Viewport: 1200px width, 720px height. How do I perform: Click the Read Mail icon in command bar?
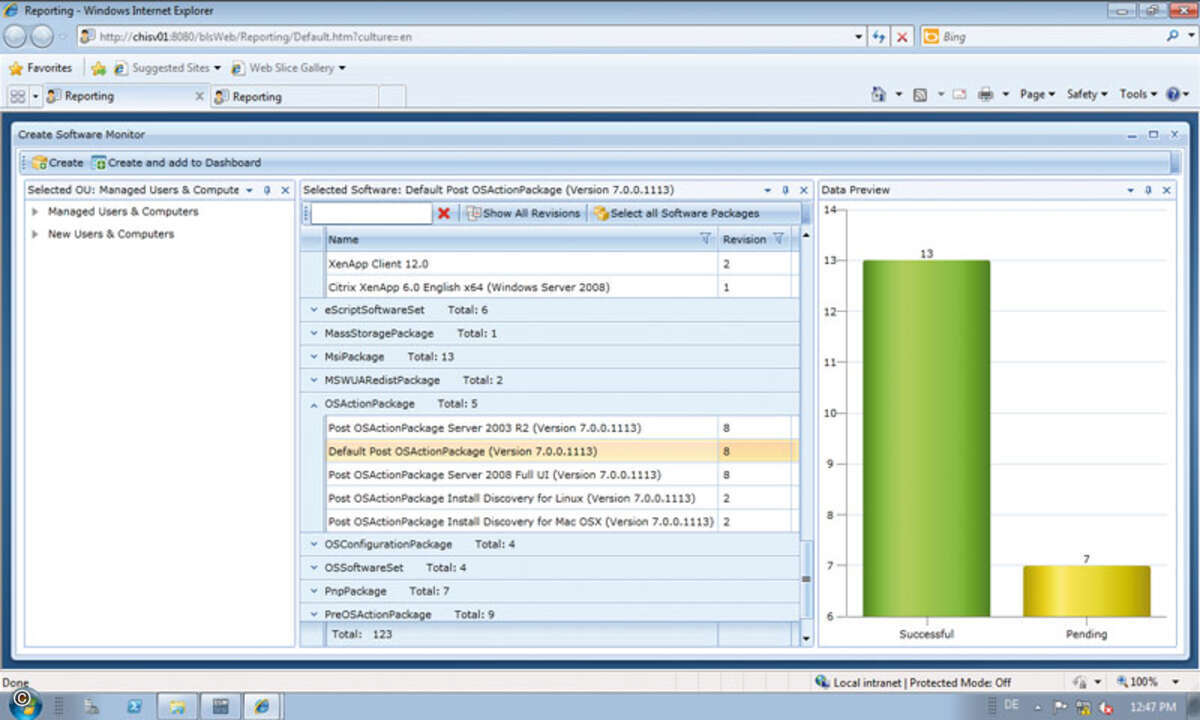pos(959,94)
